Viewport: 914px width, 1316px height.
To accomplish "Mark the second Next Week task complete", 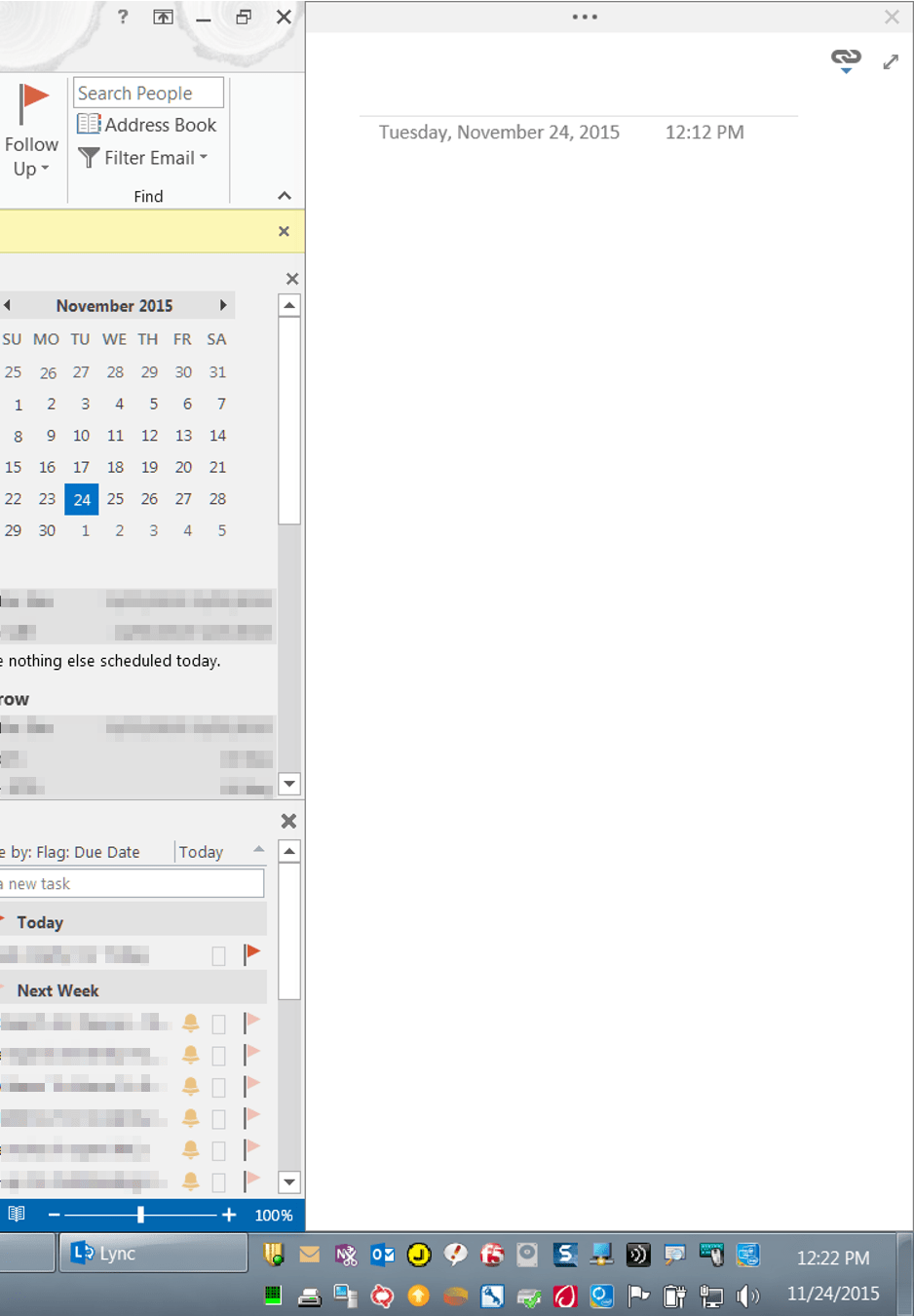I will (218, 1056).
